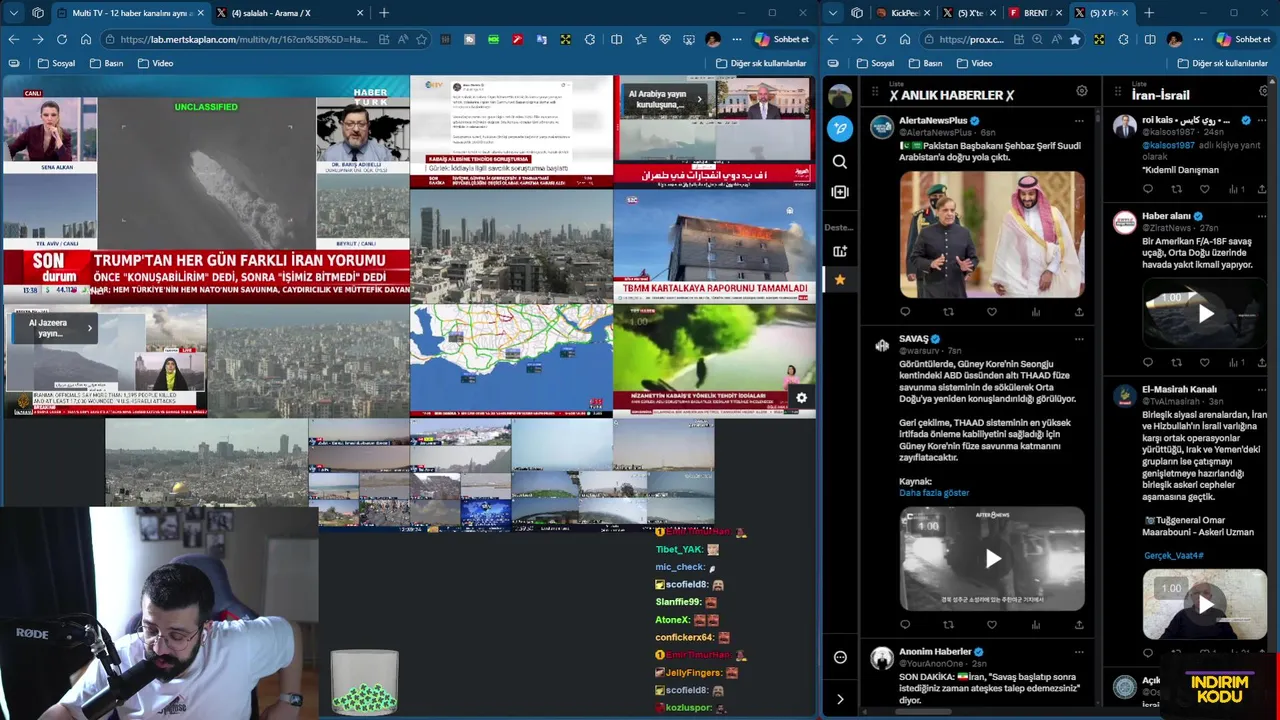Open the El-Masirah Kanalı profile name
Viewport: 1280px width, 720px height.
pyautogui.click(x=1179, y=389)
